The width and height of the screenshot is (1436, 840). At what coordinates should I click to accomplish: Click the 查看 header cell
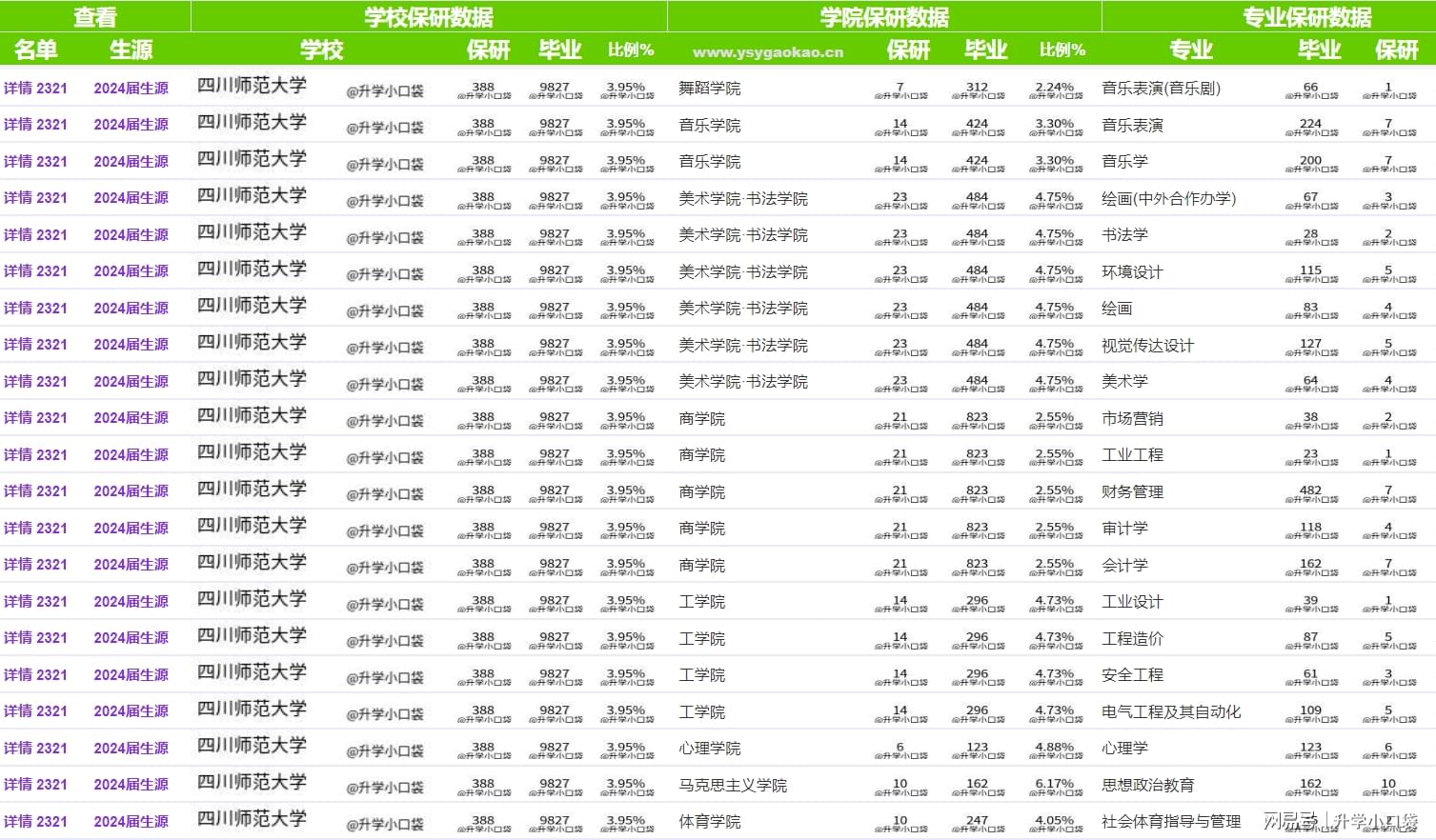coord(95,17)
